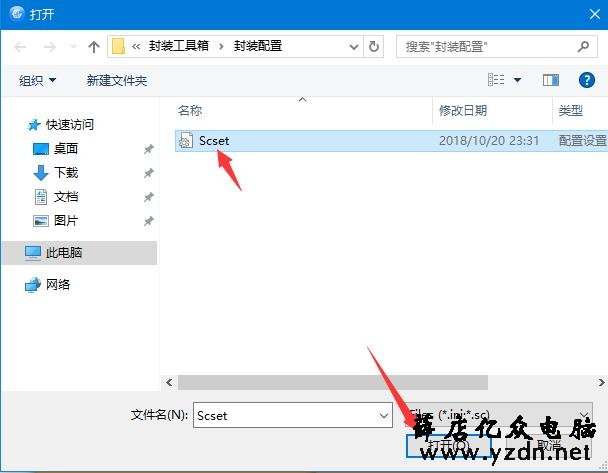Create folder with 新建文件夹

tap(117, 81)
